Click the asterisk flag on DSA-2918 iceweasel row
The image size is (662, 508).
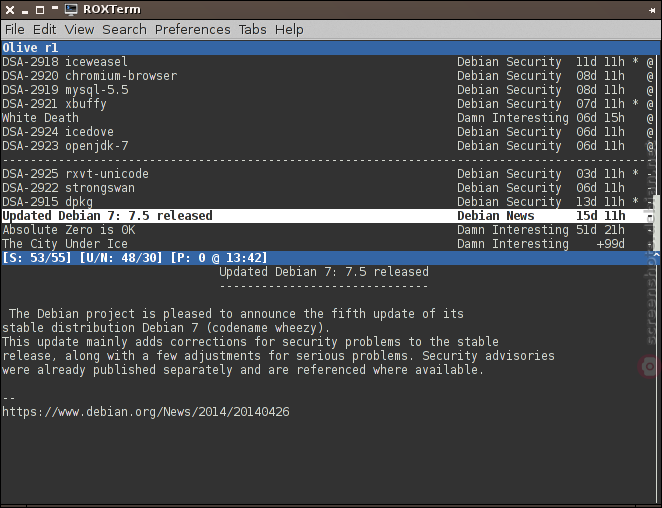pos(635,62)
